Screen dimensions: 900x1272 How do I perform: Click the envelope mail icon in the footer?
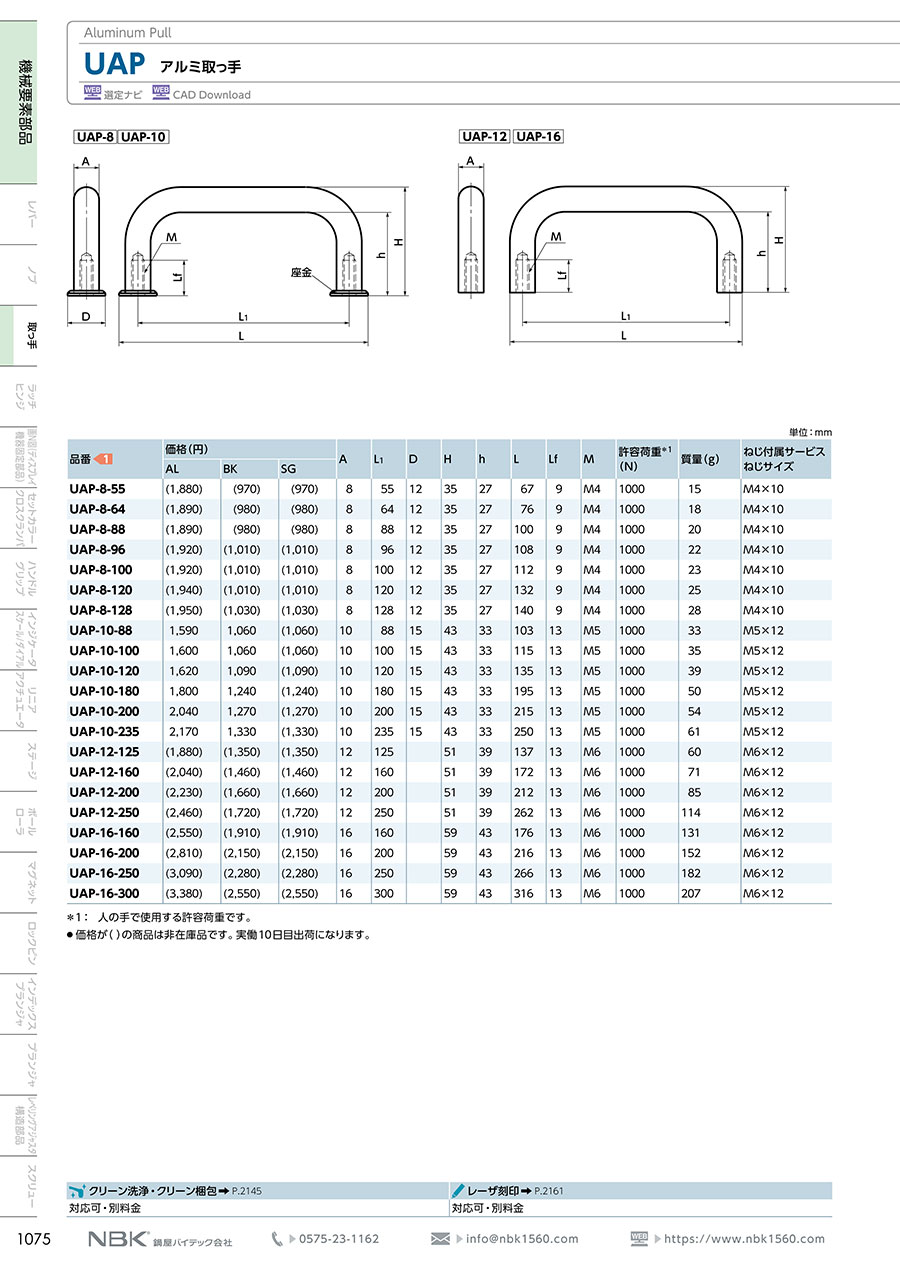click(x=441, y=1239)
